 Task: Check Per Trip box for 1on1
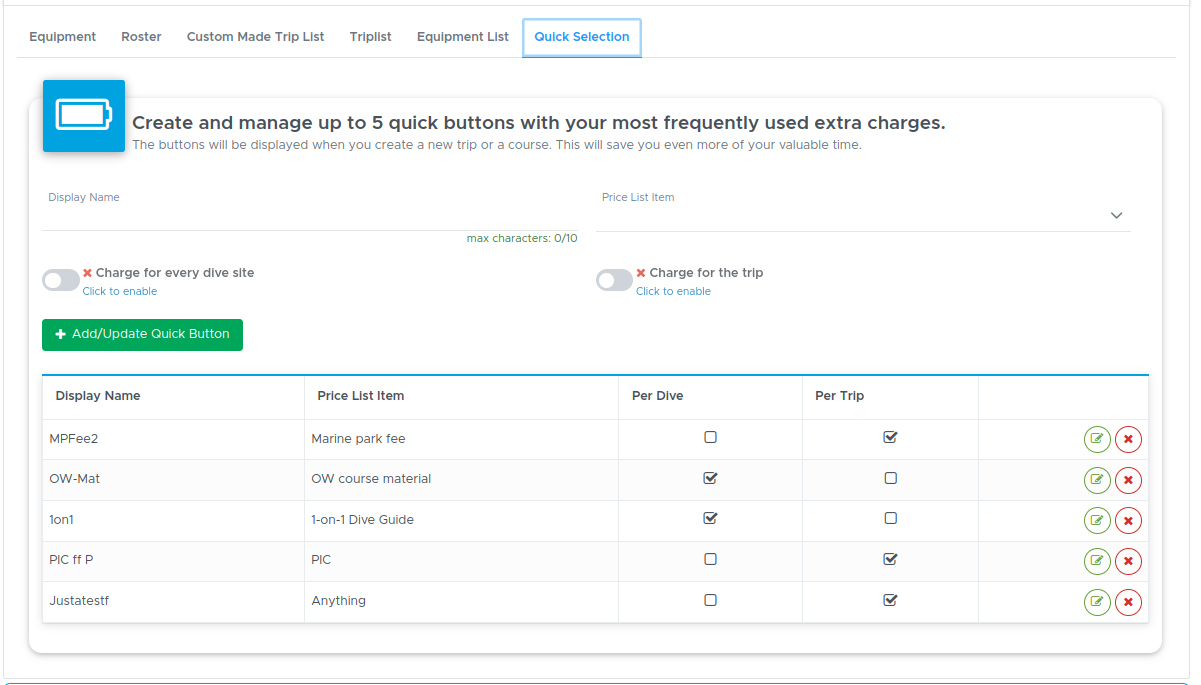pos(890,518)
